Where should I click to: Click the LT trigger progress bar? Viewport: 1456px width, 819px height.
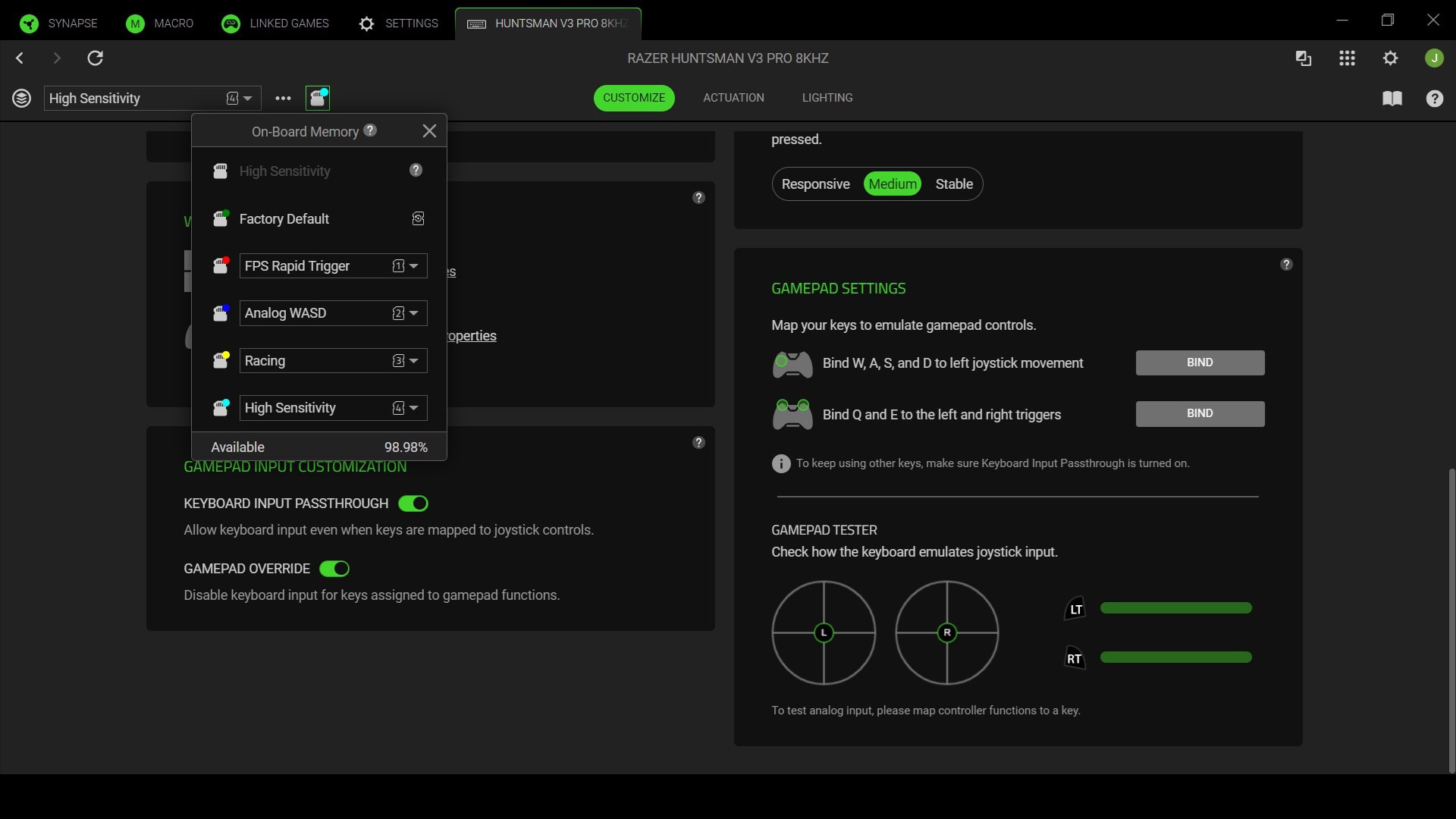(x=1175, y=607)
